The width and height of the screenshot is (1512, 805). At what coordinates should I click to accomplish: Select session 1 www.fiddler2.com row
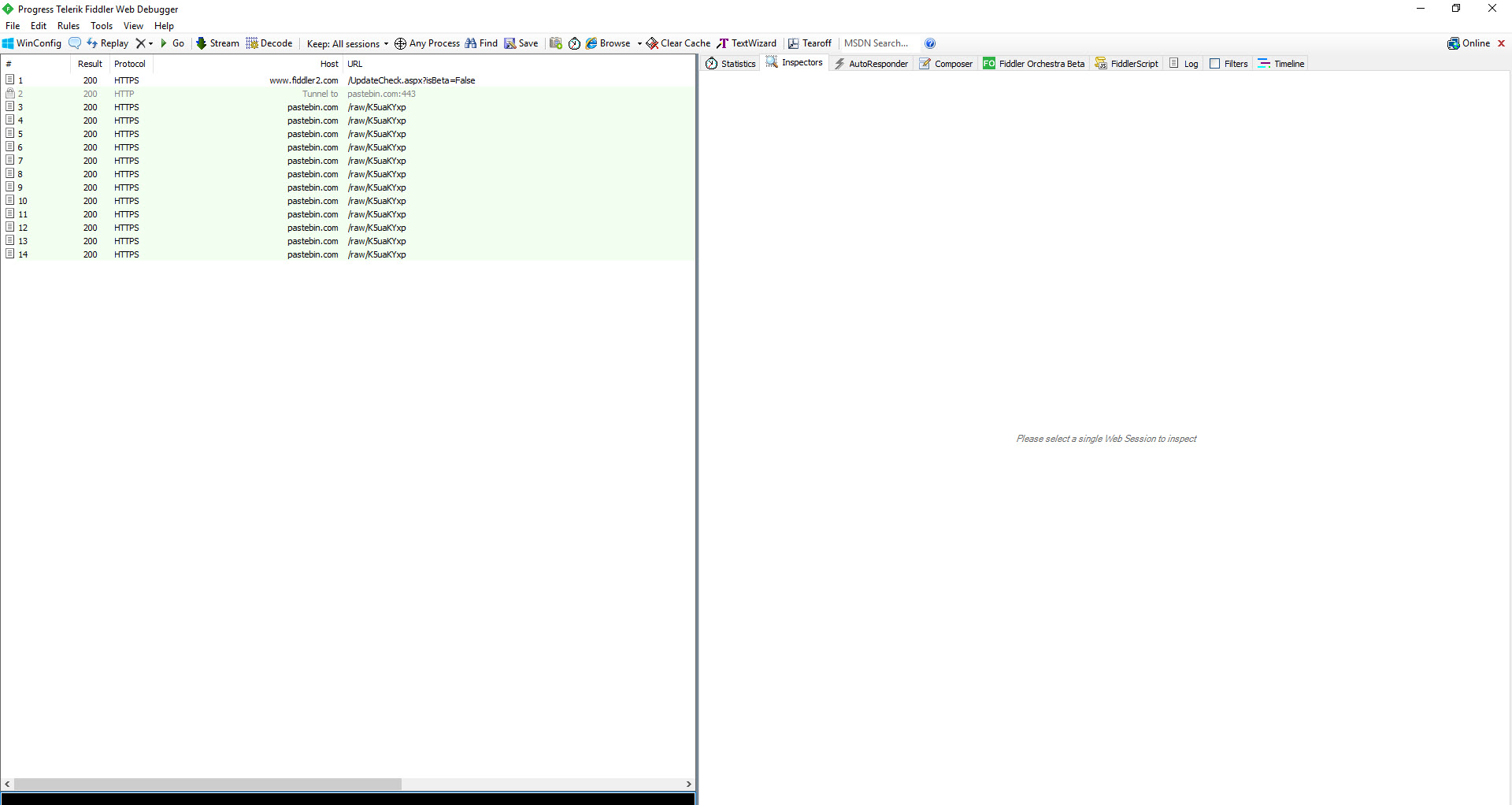click(x=348, y=80)
